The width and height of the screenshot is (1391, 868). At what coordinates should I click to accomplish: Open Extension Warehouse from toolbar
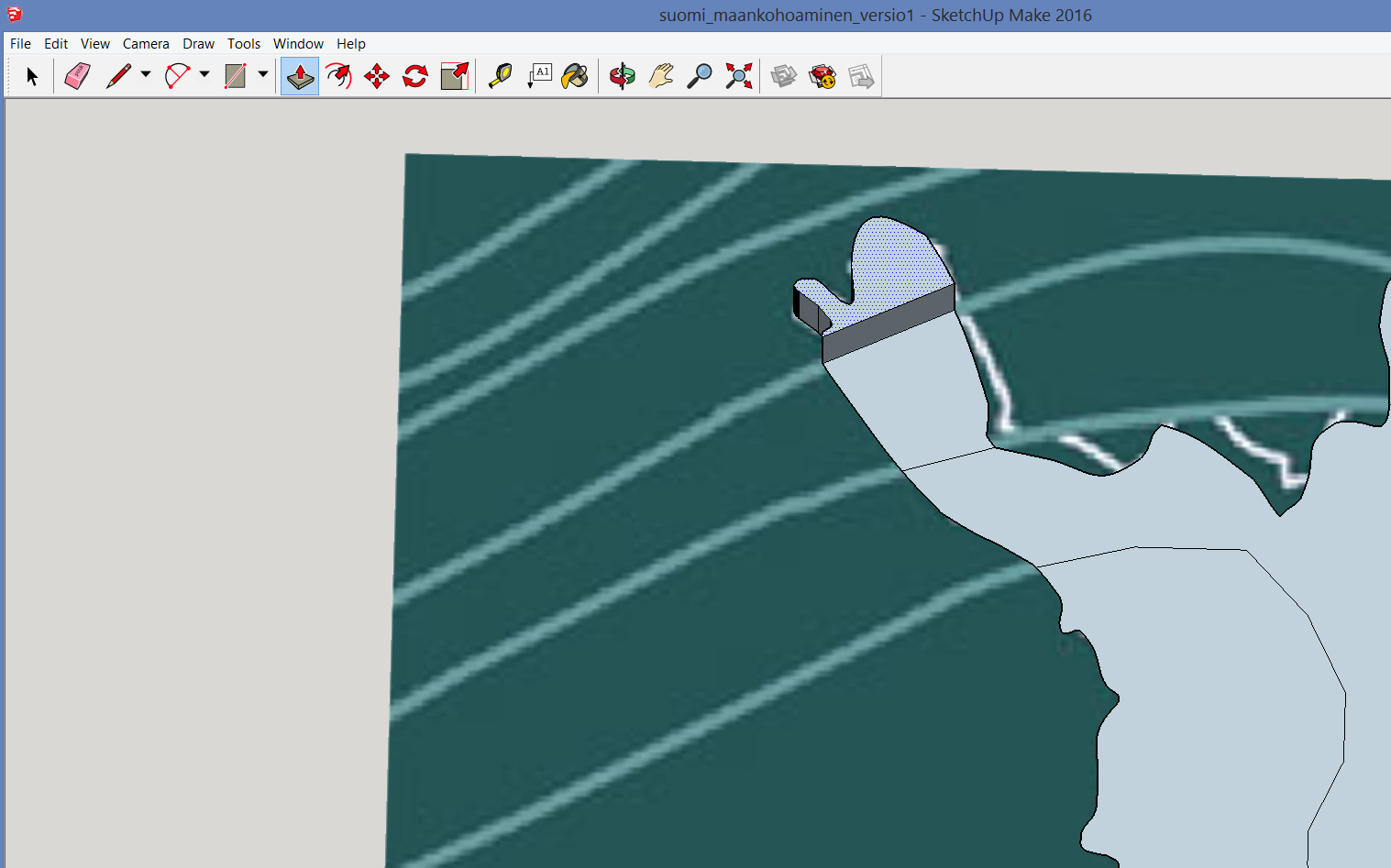pyautogui.click(x=822, y=76)
